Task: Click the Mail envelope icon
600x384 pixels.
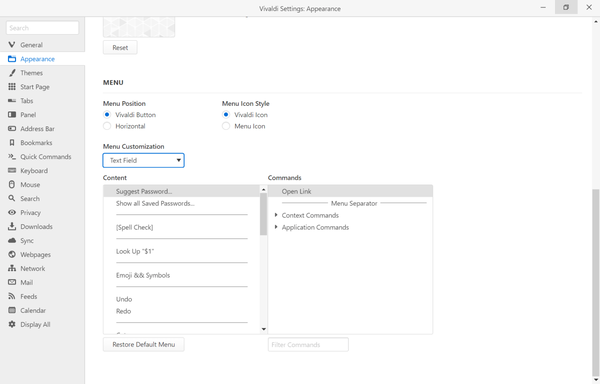Action: (x=12, y=282)
